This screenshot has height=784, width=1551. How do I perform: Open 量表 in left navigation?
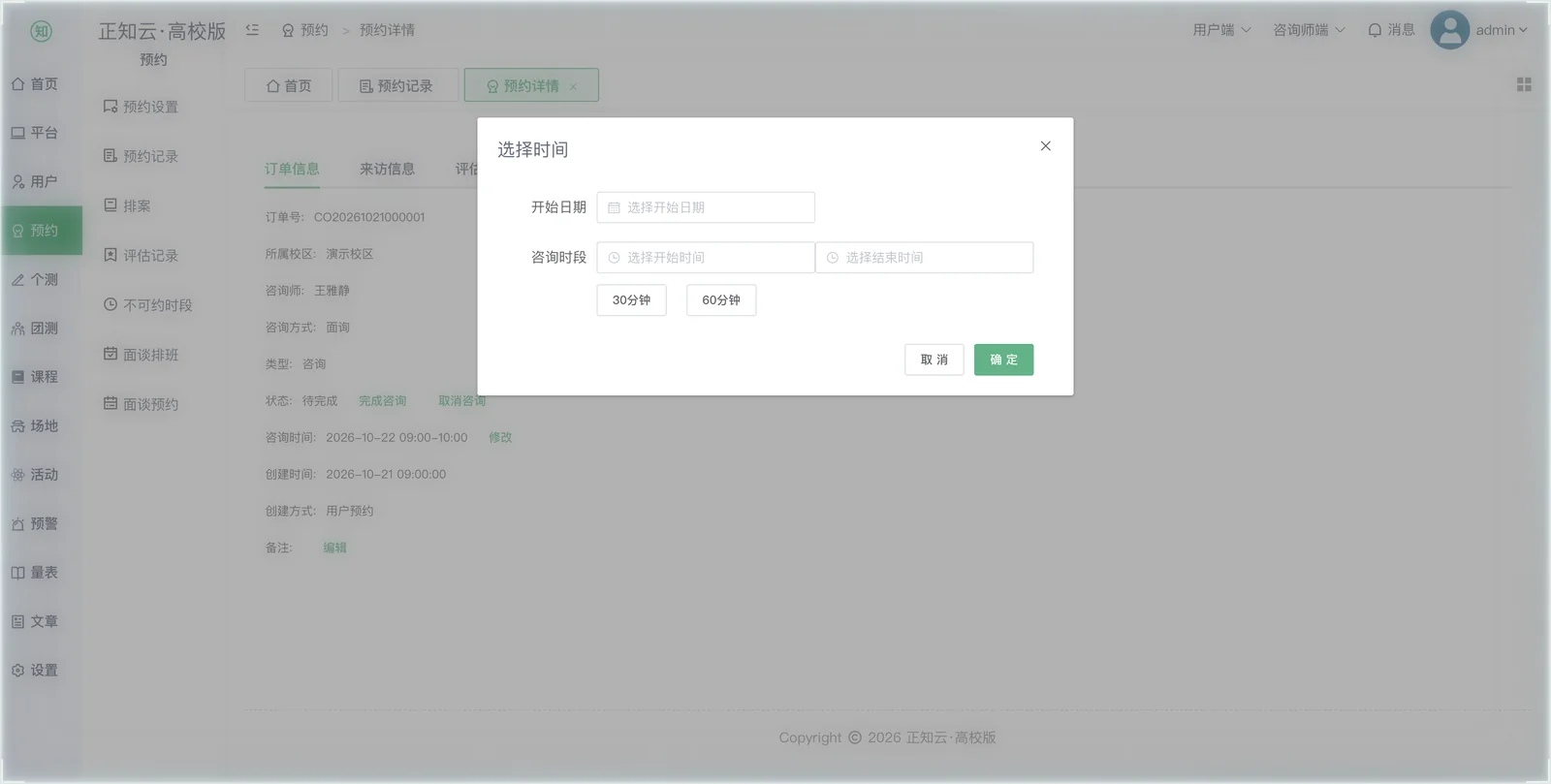click(35, 573)
